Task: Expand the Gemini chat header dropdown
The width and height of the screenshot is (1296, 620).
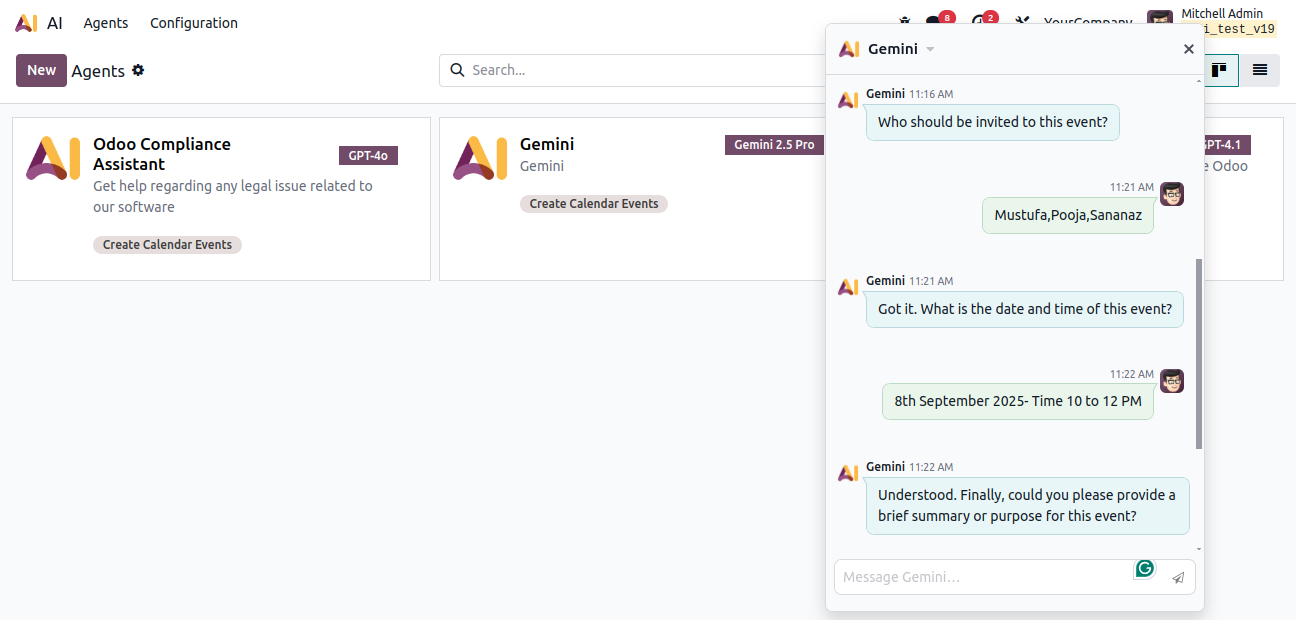Action: click(930, 49)
